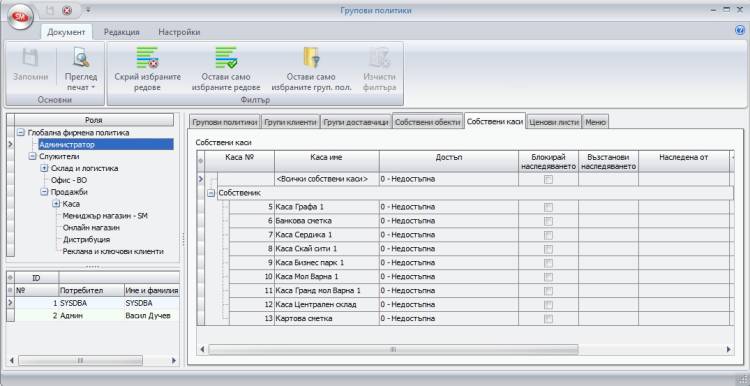
Task: Collapse the Продажби tree node
Action: (44, 192)
